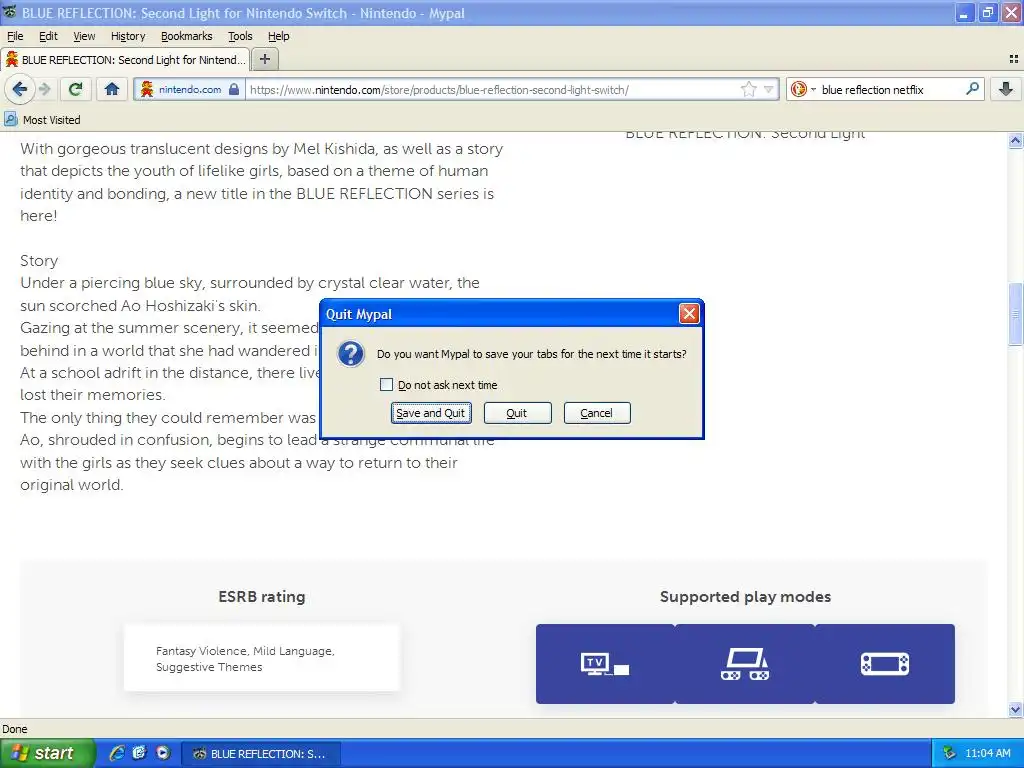Click the 'ESRB rating' heading
The width and height of the screenshot is (1024, 768).
coord(262,596)
